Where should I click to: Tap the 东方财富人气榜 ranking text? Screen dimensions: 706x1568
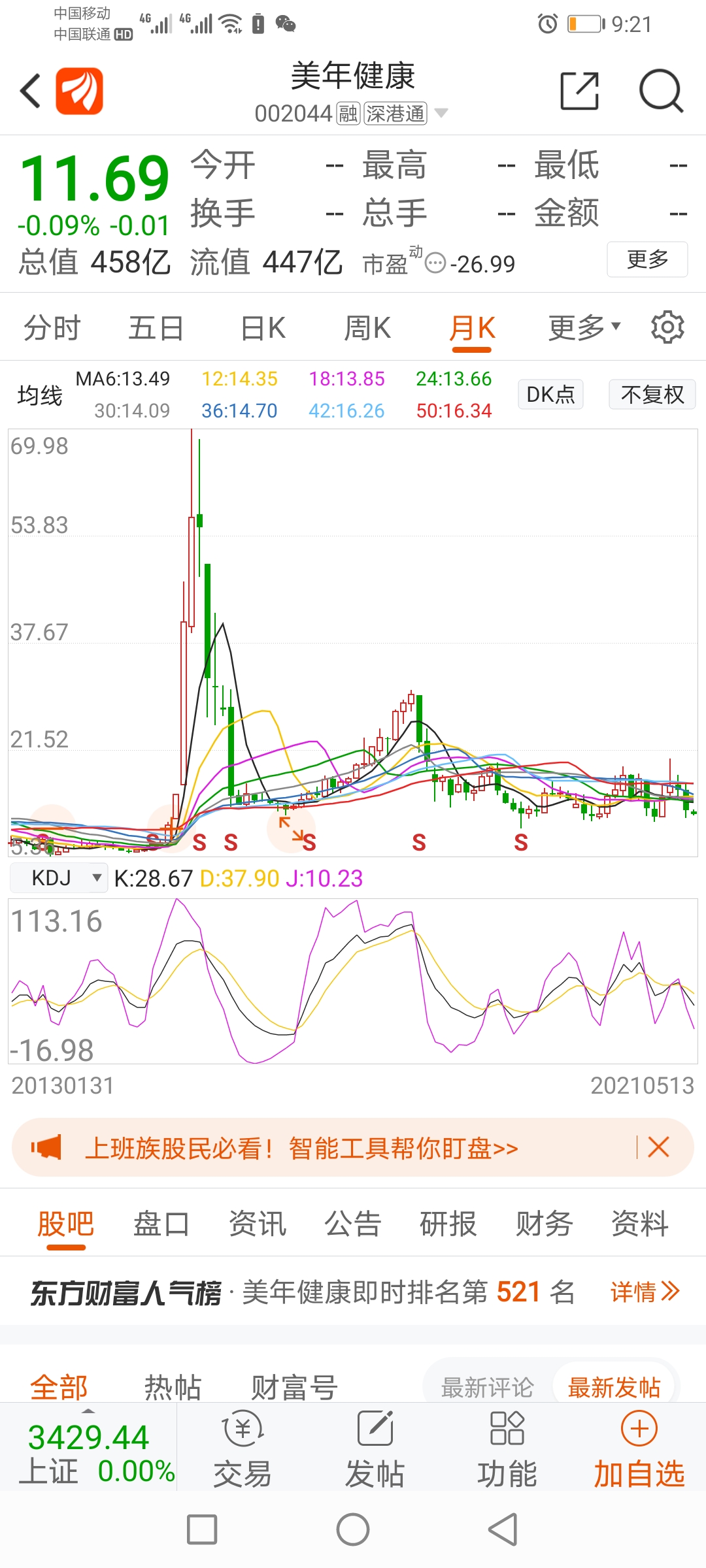pyautogui.click(x=126, y=1292)
